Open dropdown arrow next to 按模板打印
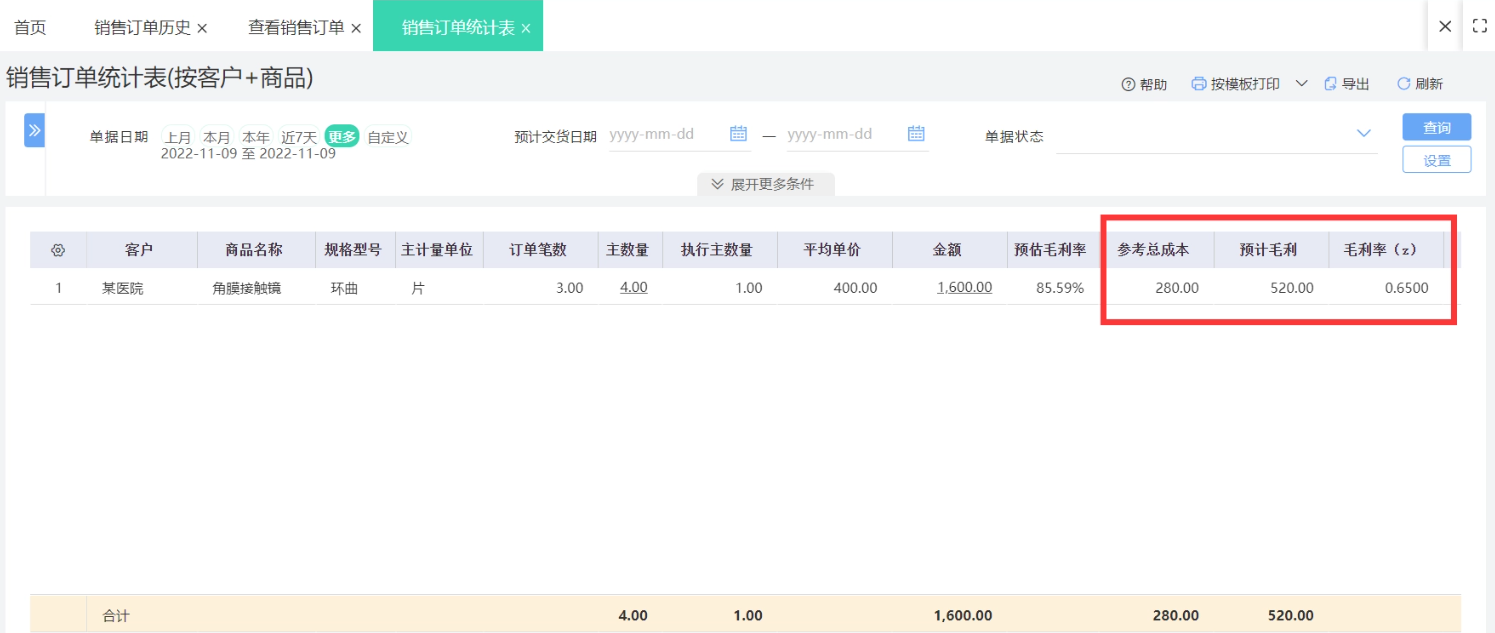Viewport: 1495px width, 633px height. point(1301,84)
